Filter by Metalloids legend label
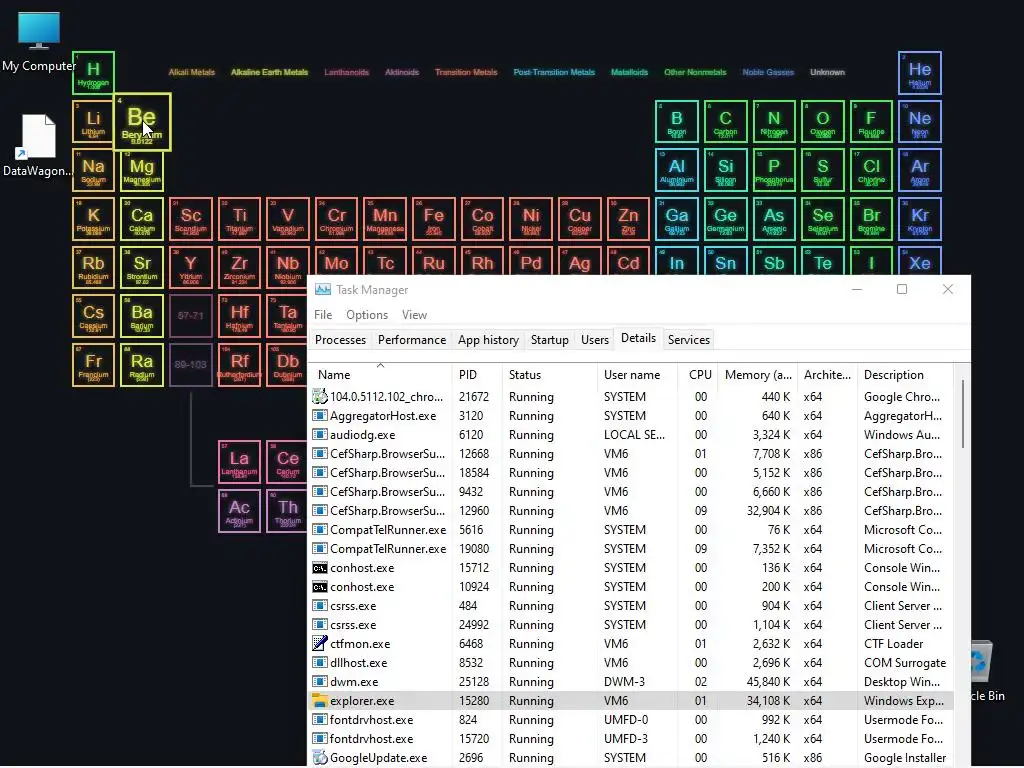1024x768 pixels. point(629,72)
